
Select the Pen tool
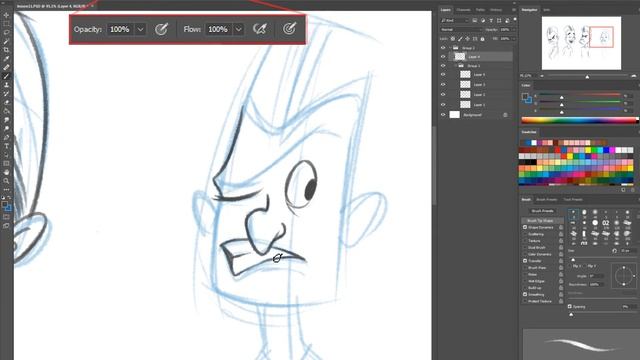(6, 137)
